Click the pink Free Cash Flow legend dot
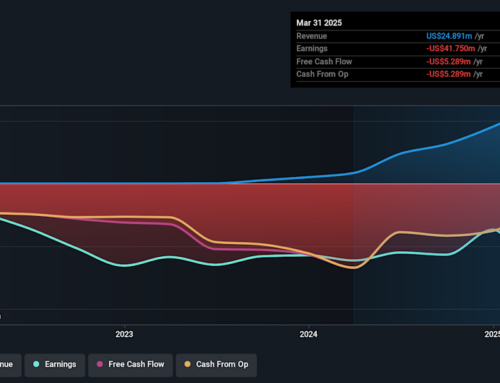 [x=100, y=364]
